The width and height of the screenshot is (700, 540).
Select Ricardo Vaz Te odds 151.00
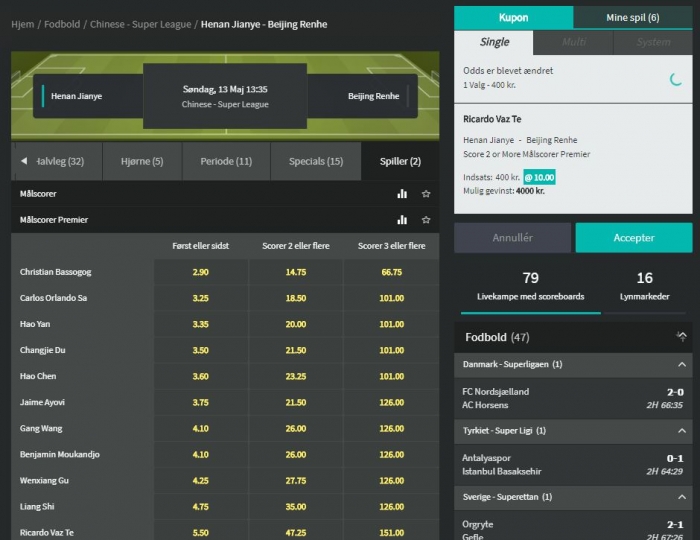click(x=392, y=532)
